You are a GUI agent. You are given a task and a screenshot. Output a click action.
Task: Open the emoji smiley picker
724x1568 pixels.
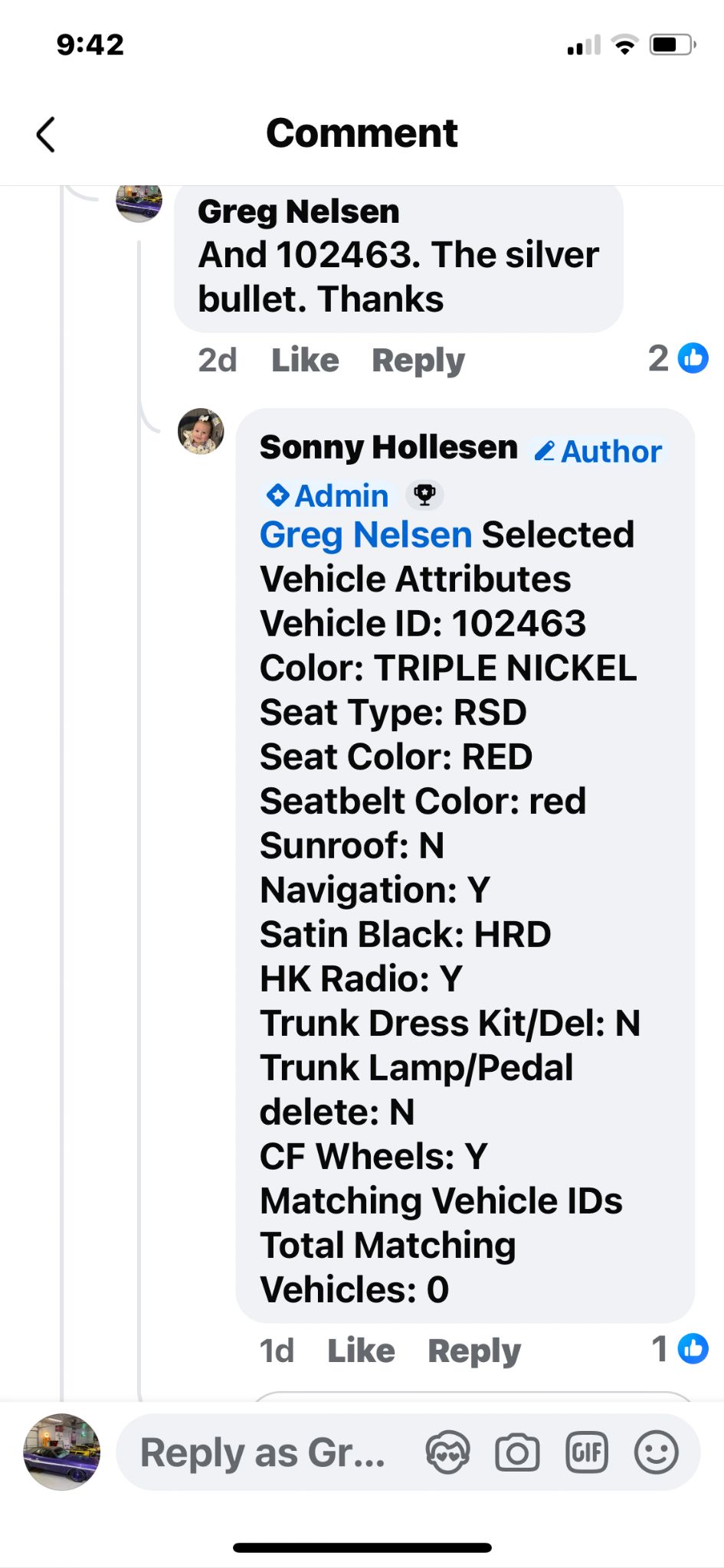[x=657, y=1452]
